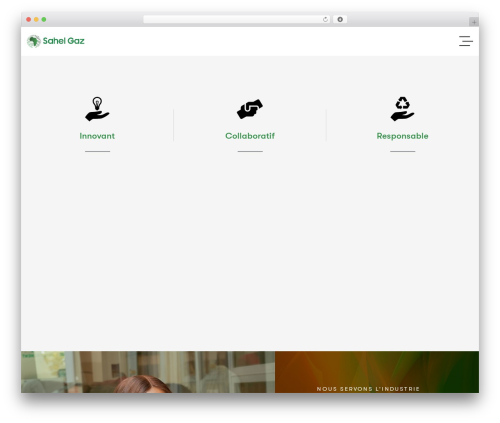Click the handshake Collaboratif icon
Screen dimensions: 500x423
250,109
